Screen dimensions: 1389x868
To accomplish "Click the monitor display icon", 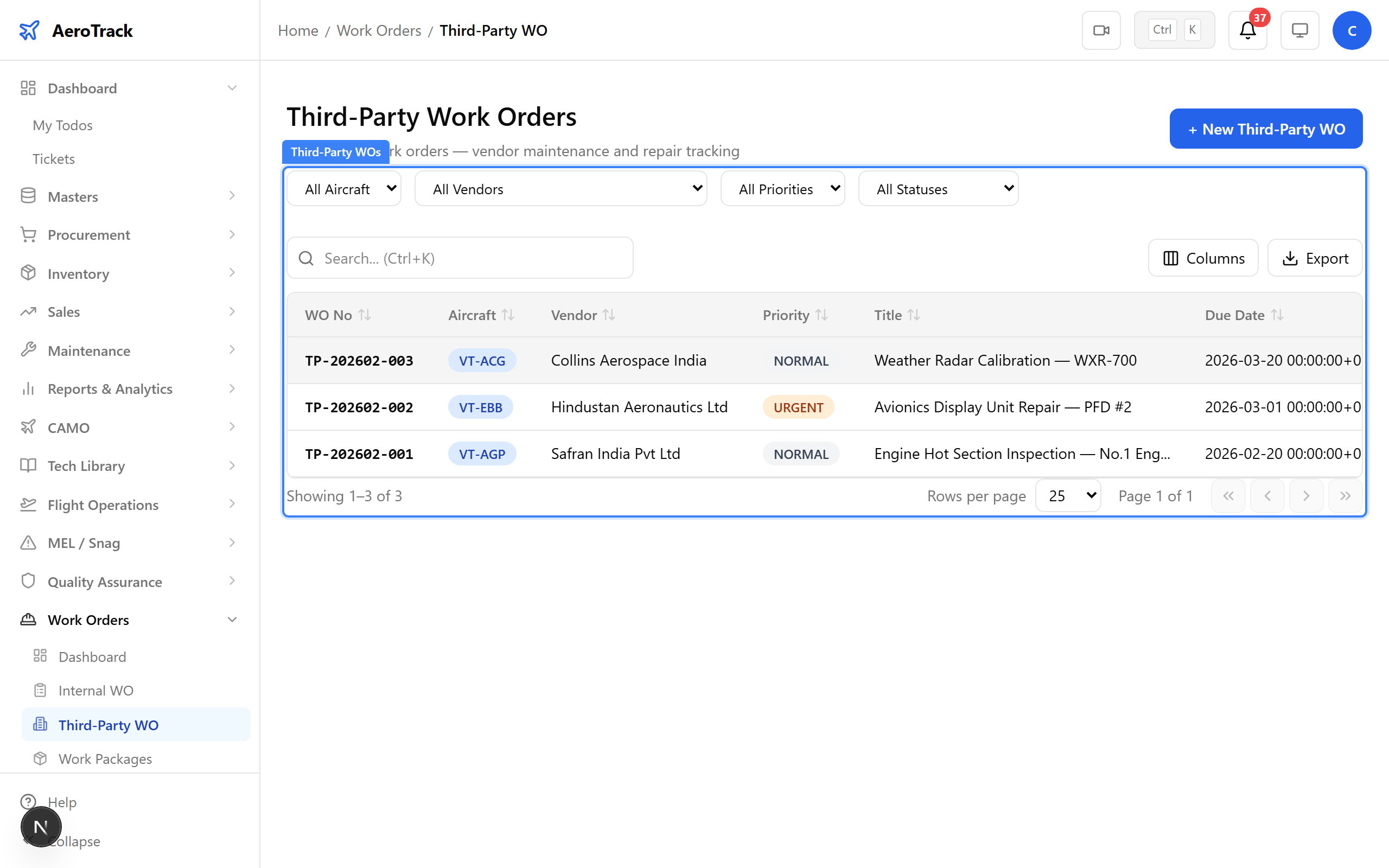I will pyautogui.click(x=1299, y=30).
